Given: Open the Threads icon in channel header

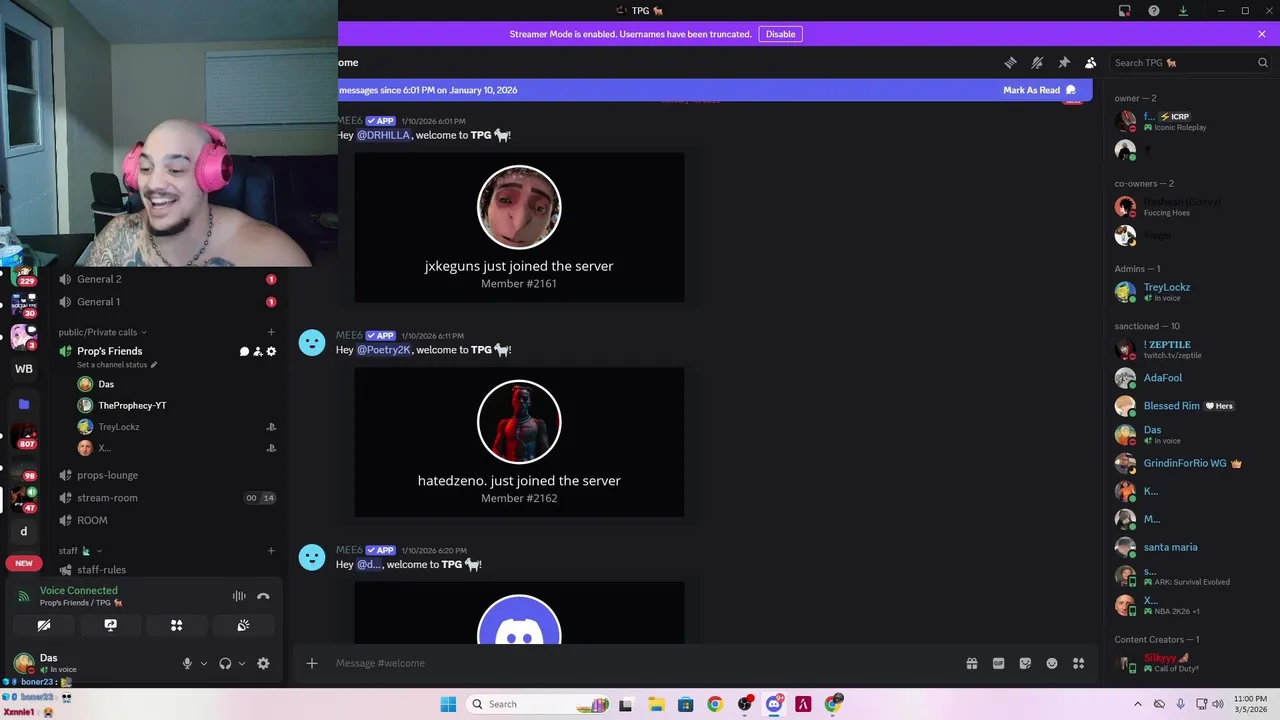Looking at the screenshot, I should pyautogui.click(x=1010, y=62).
